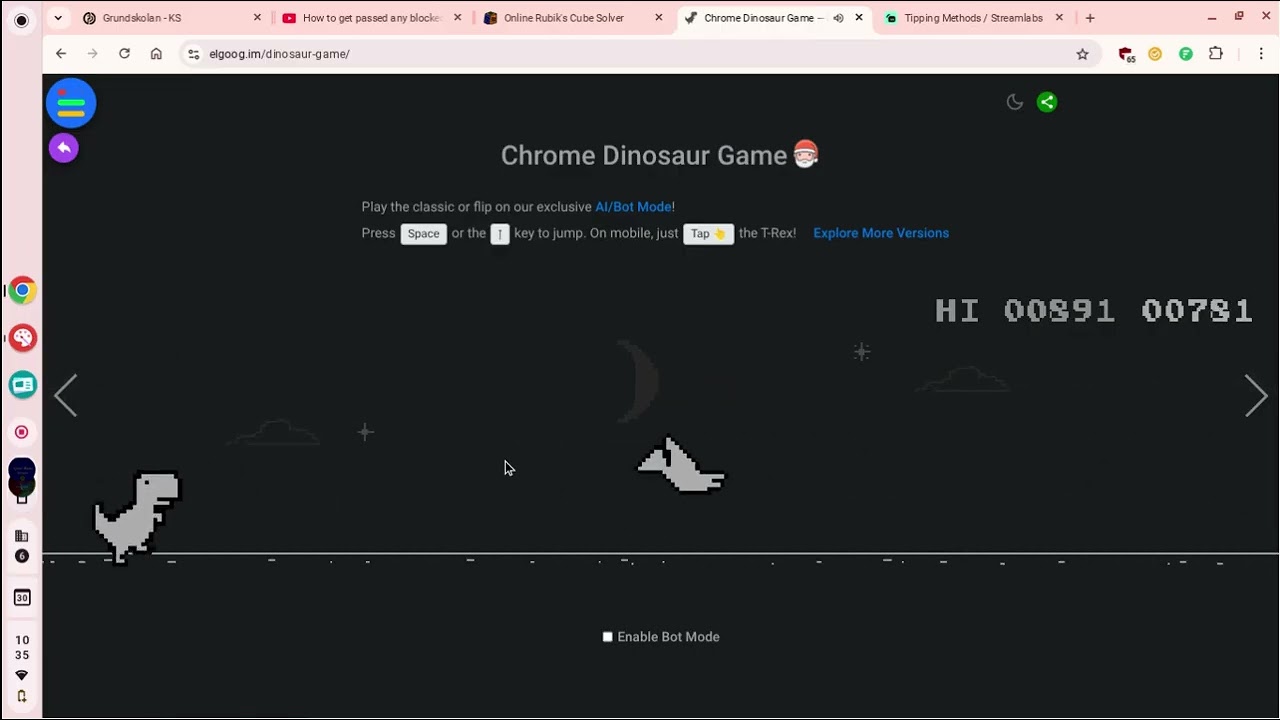Open a new tab with plus button
This screenshot has height=720, width=1280.
1090,18
